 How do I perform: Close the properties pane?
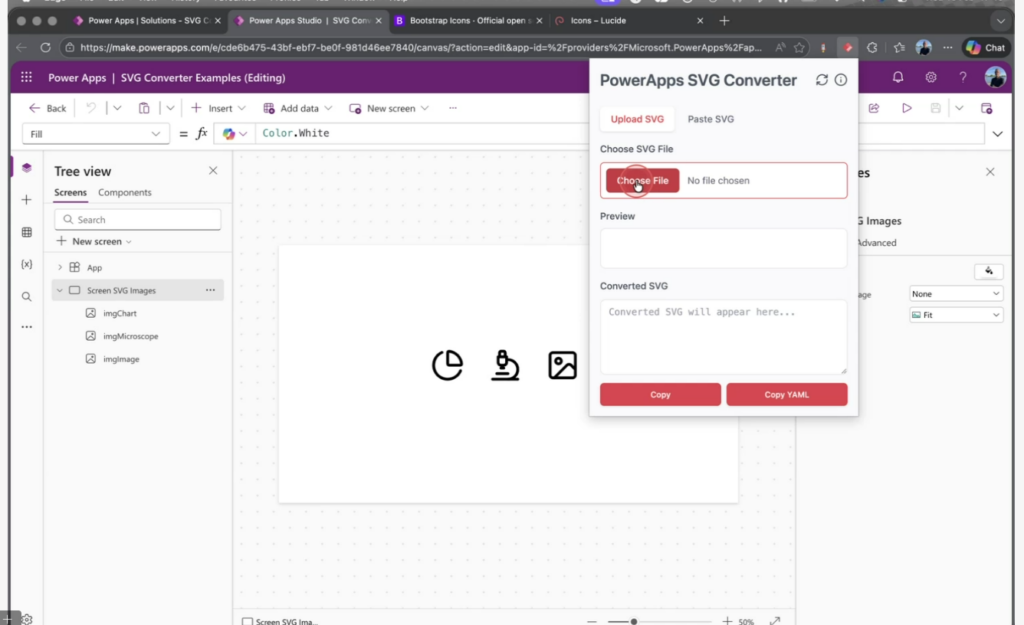tap(990, 172)
